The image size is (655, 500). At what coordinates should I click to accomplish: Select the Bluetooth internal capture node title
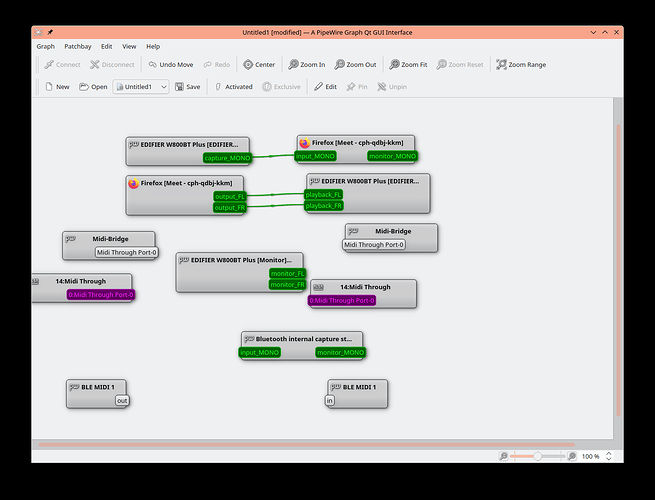point(304,339)
